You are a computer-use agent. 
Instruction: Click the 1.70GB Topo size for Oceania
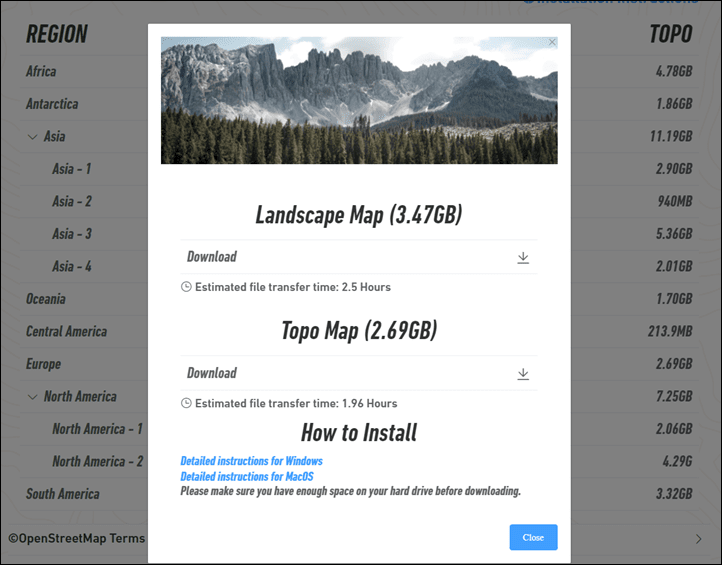[674, 299]
